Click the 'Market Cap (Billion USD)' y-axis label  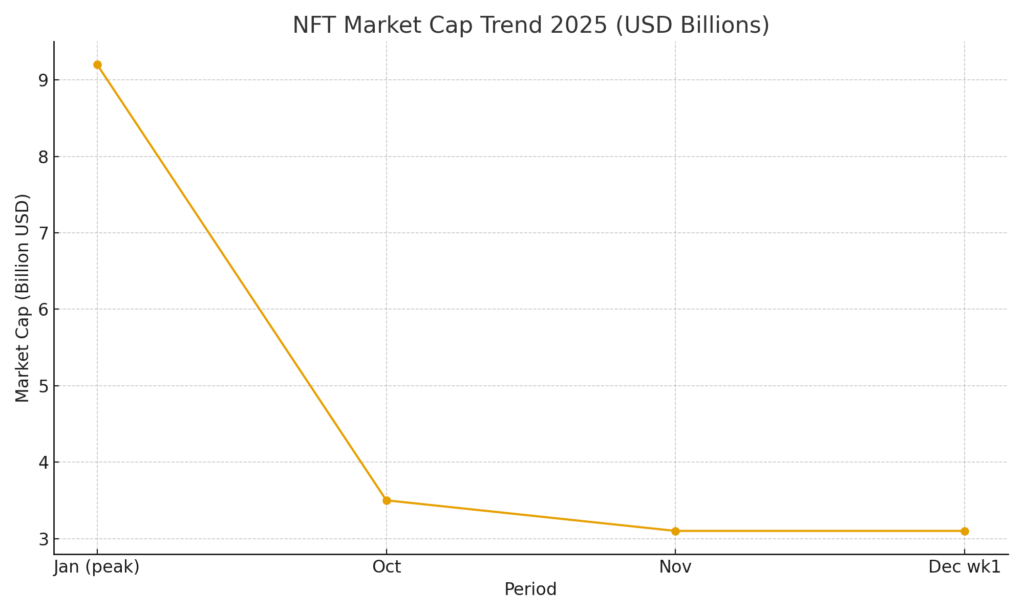point(23,298)
